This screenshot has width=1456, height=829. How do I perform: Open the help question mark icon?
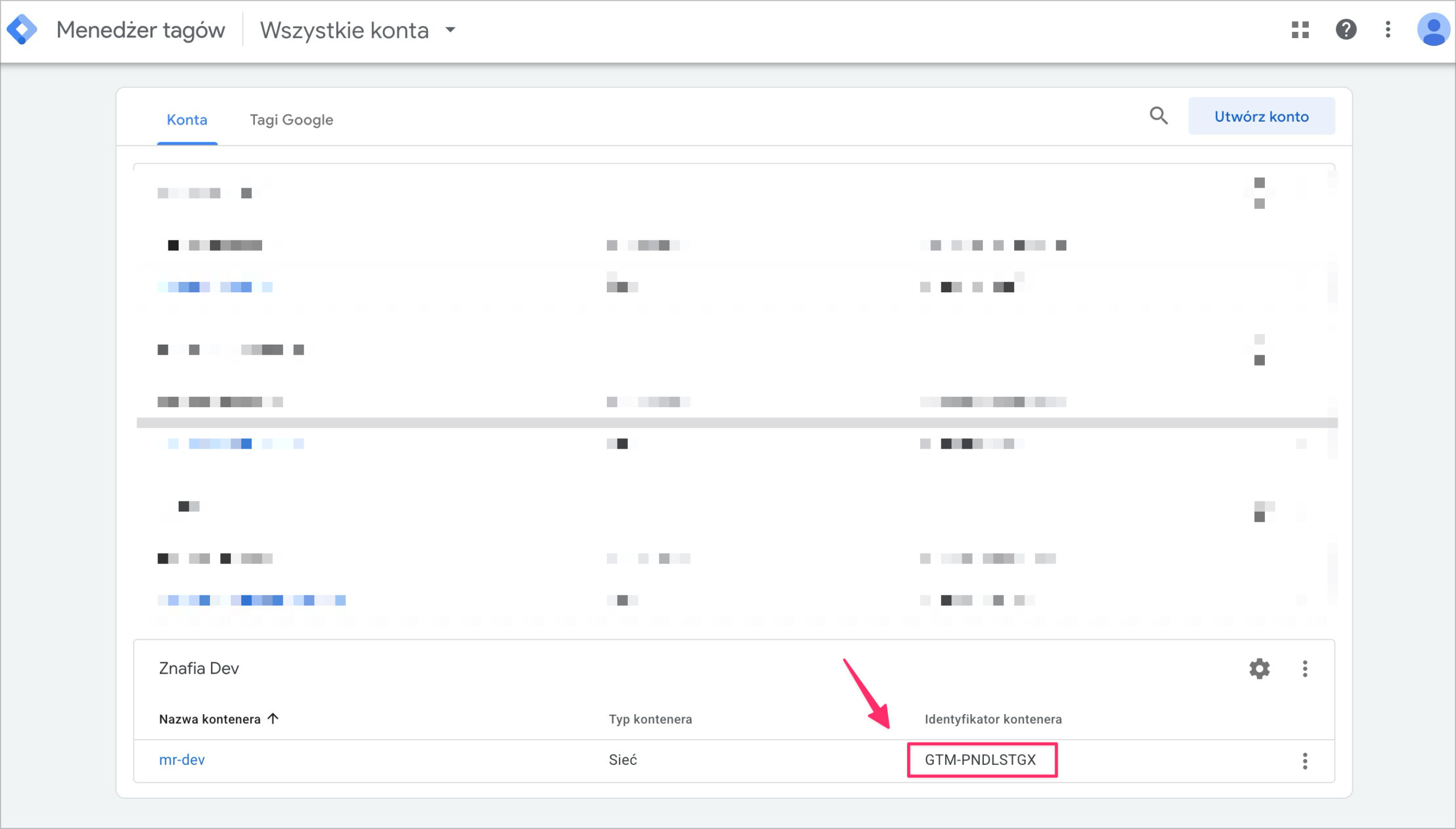point(1346,30)
